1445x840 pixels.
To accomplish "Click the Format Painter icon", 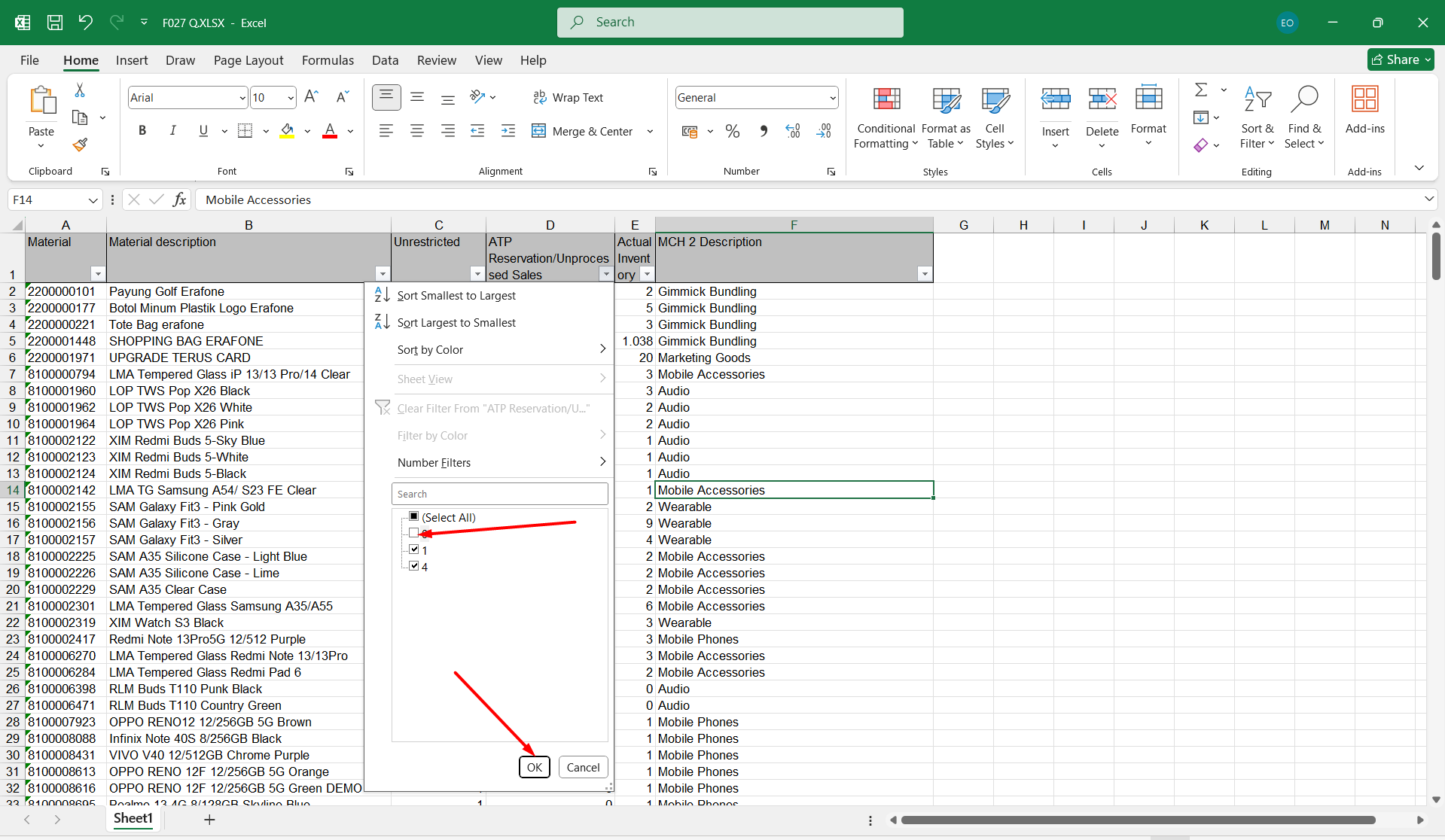I will point(80,145).
